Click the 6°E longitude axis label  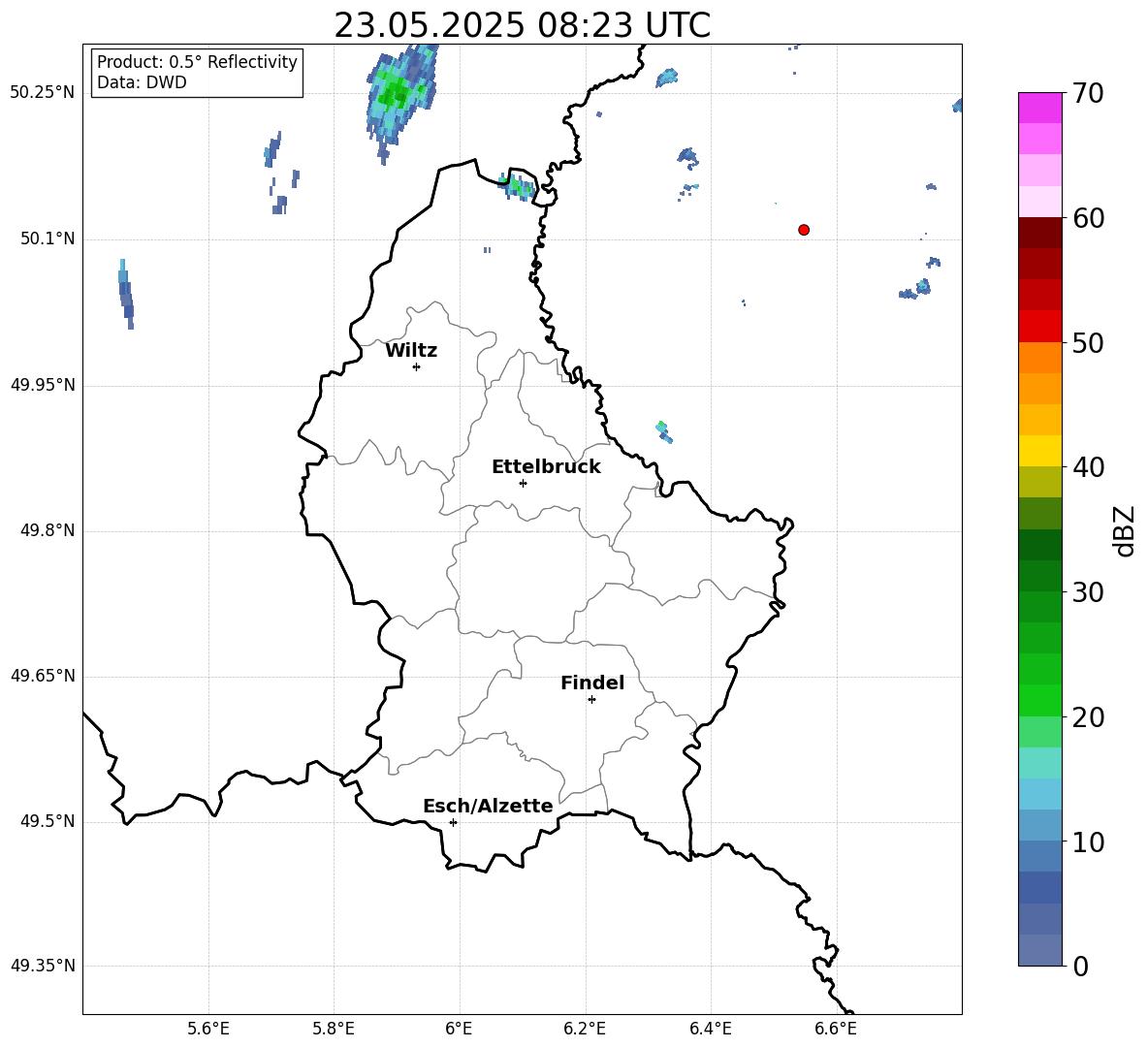click(459, 1029)
